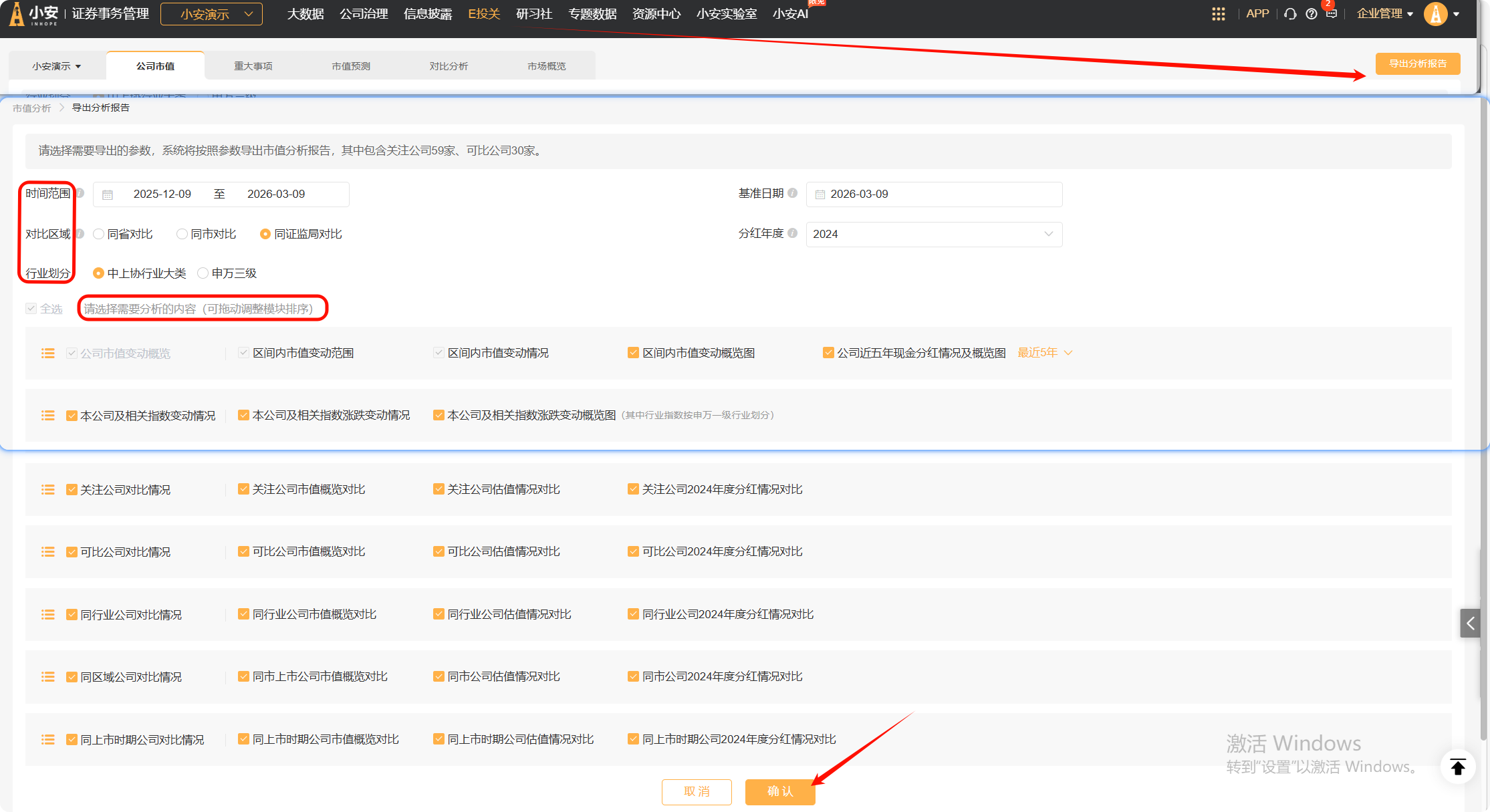Screen dimensions: 1490x812
Task: Click the 导出分析报告 button
Action: (x=1417, y=63)
